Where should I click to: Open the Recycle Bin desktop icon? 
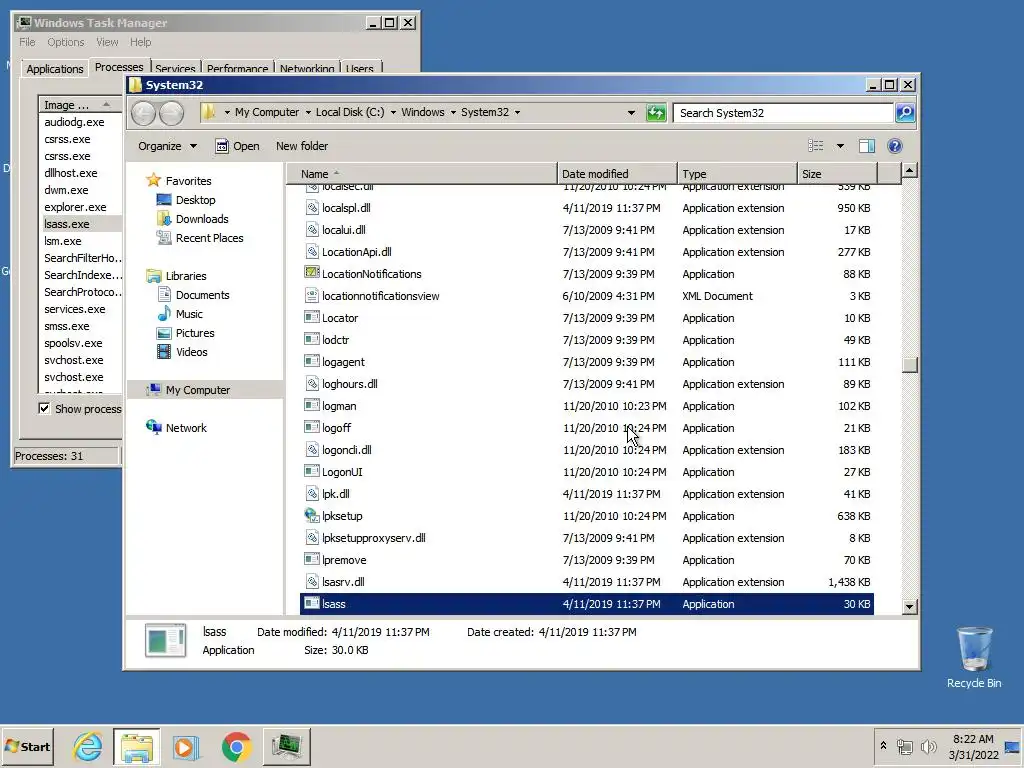point(974,658)
